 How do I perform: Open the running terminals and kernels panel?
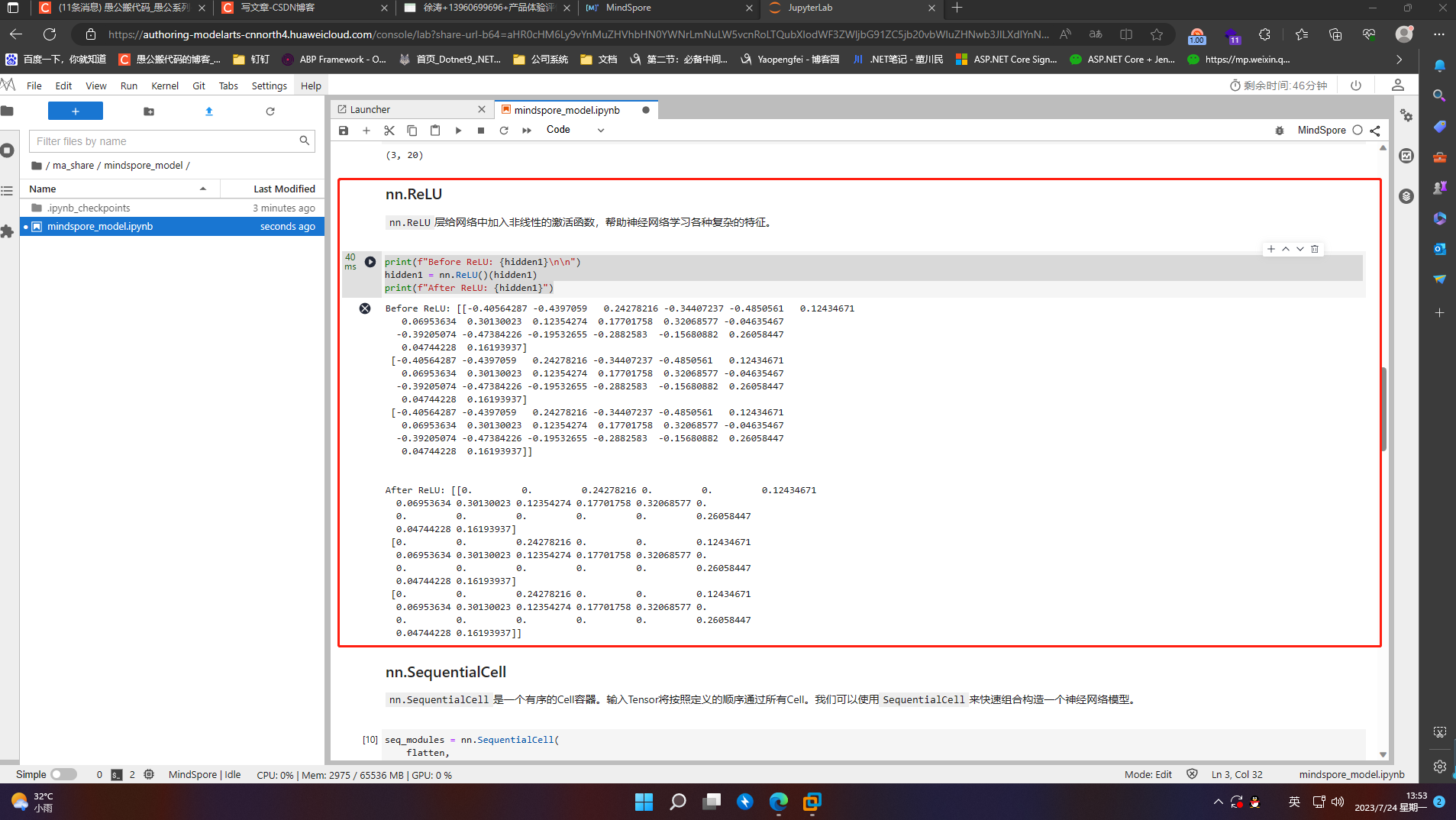[8, 150]
